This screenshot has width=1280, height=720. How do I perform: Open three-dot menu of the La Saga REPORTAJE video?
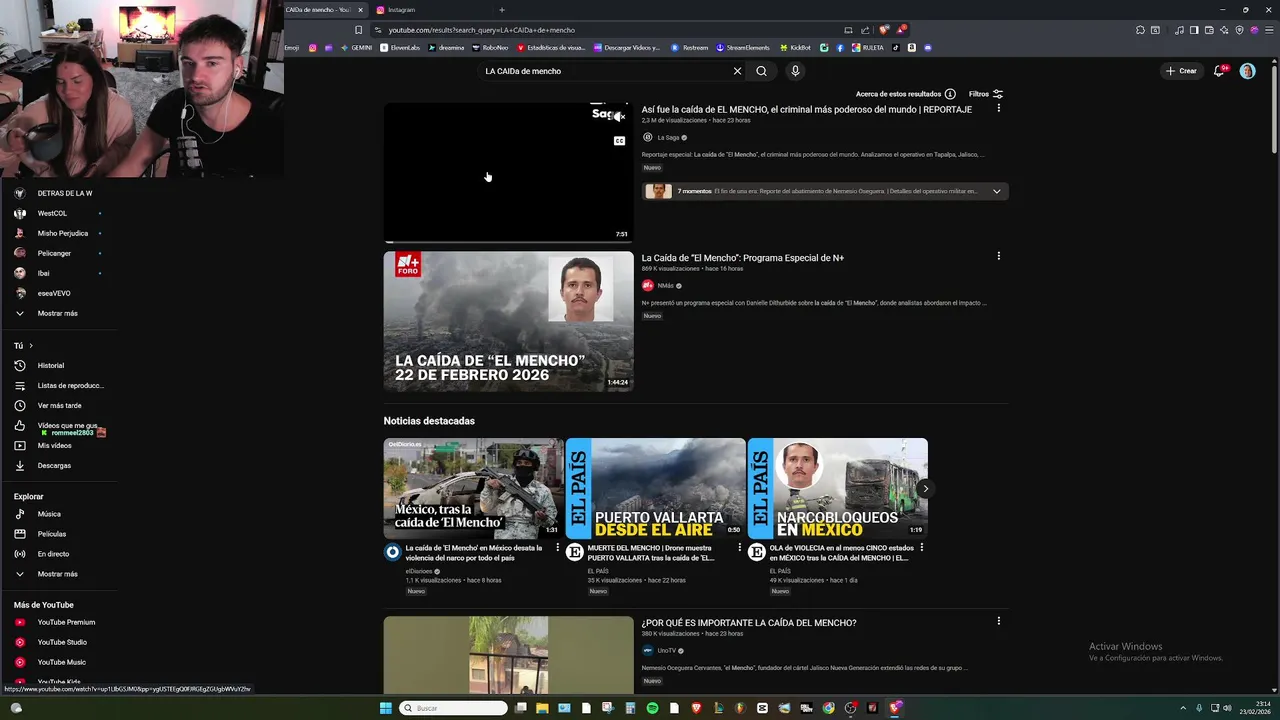[x=998, y=108]
